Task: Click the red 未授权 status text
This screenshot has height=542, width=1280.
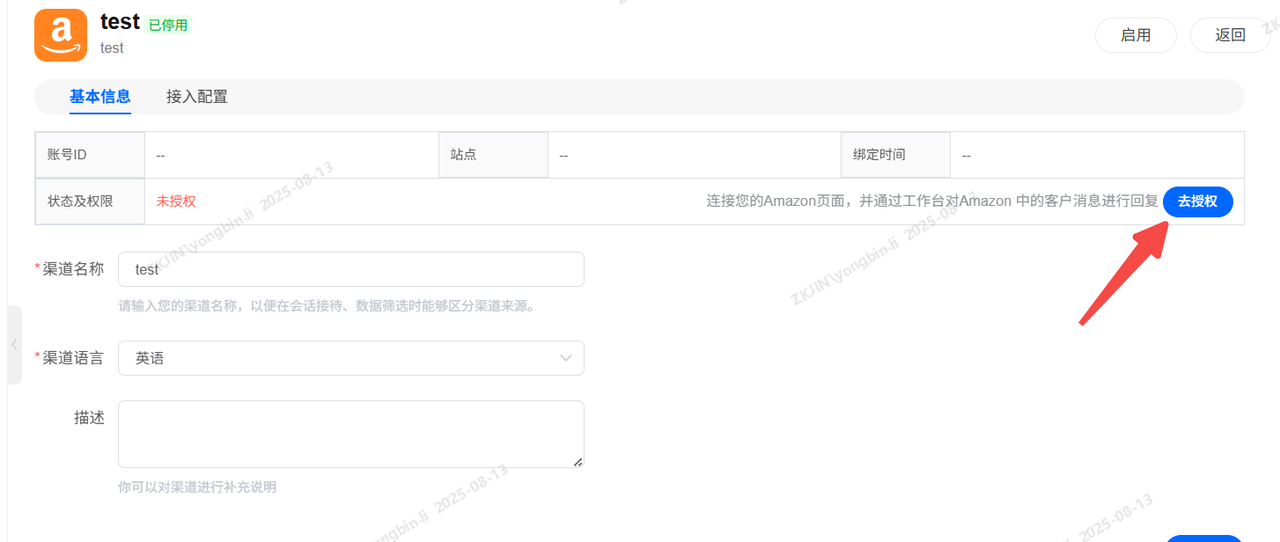Action: point(176,201)
